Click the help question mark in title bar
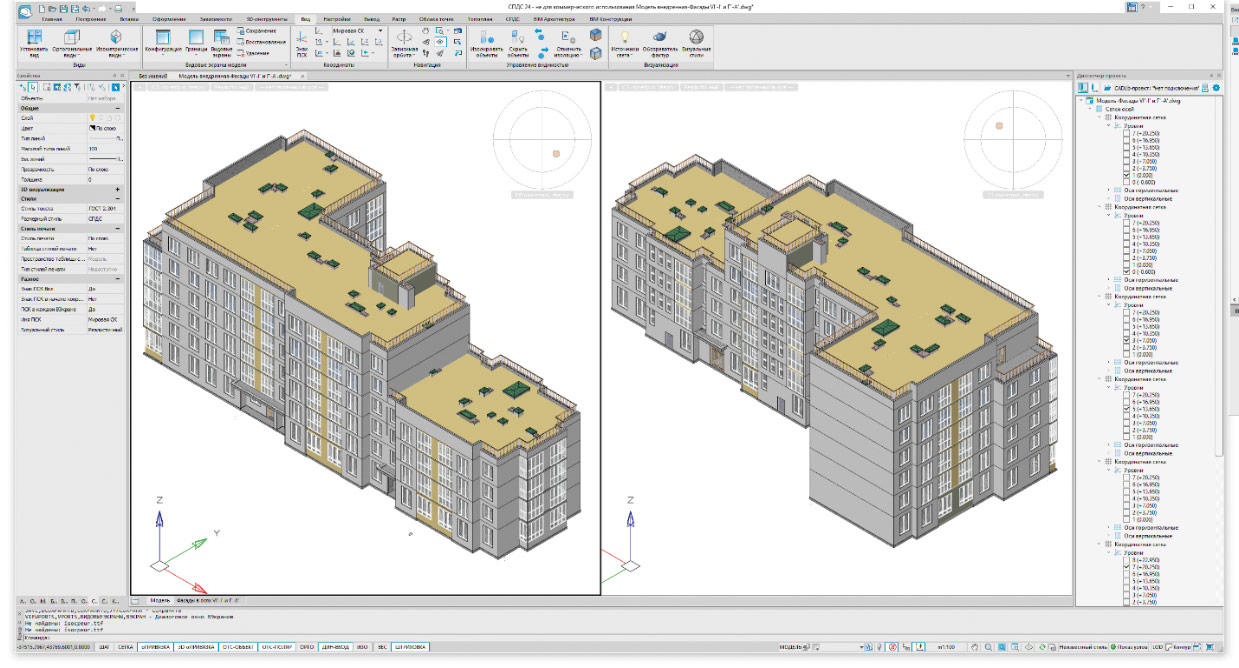1239x668 pixels. [1142, 7]
